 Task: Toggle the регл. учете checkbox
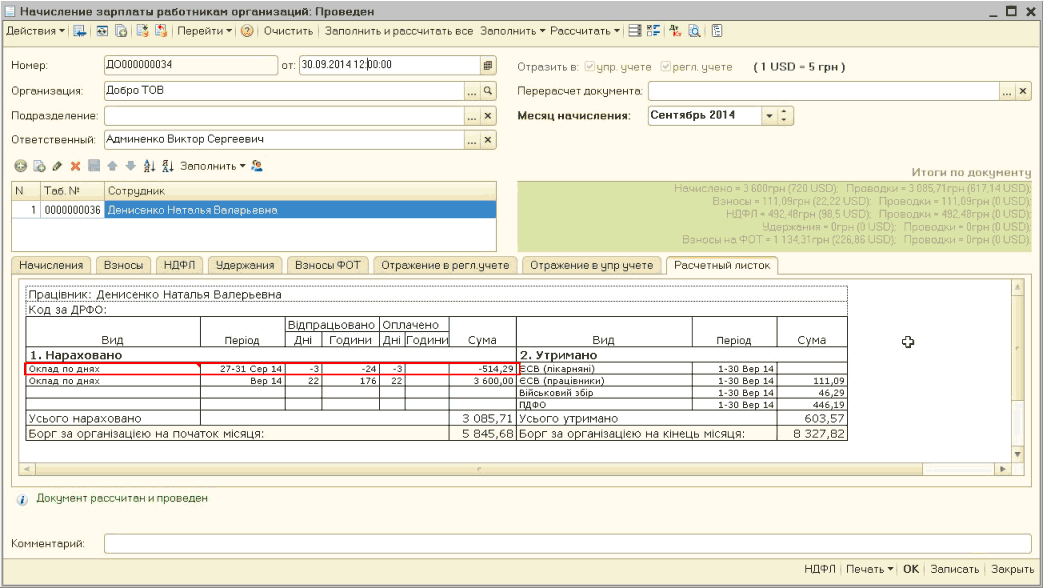[665, 67]
